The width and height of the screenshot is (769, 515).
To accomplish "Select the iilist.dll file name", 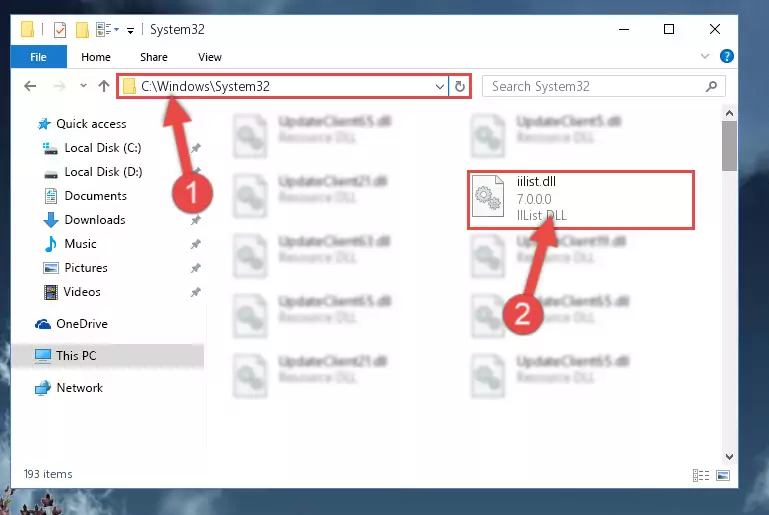I will 536,181.
